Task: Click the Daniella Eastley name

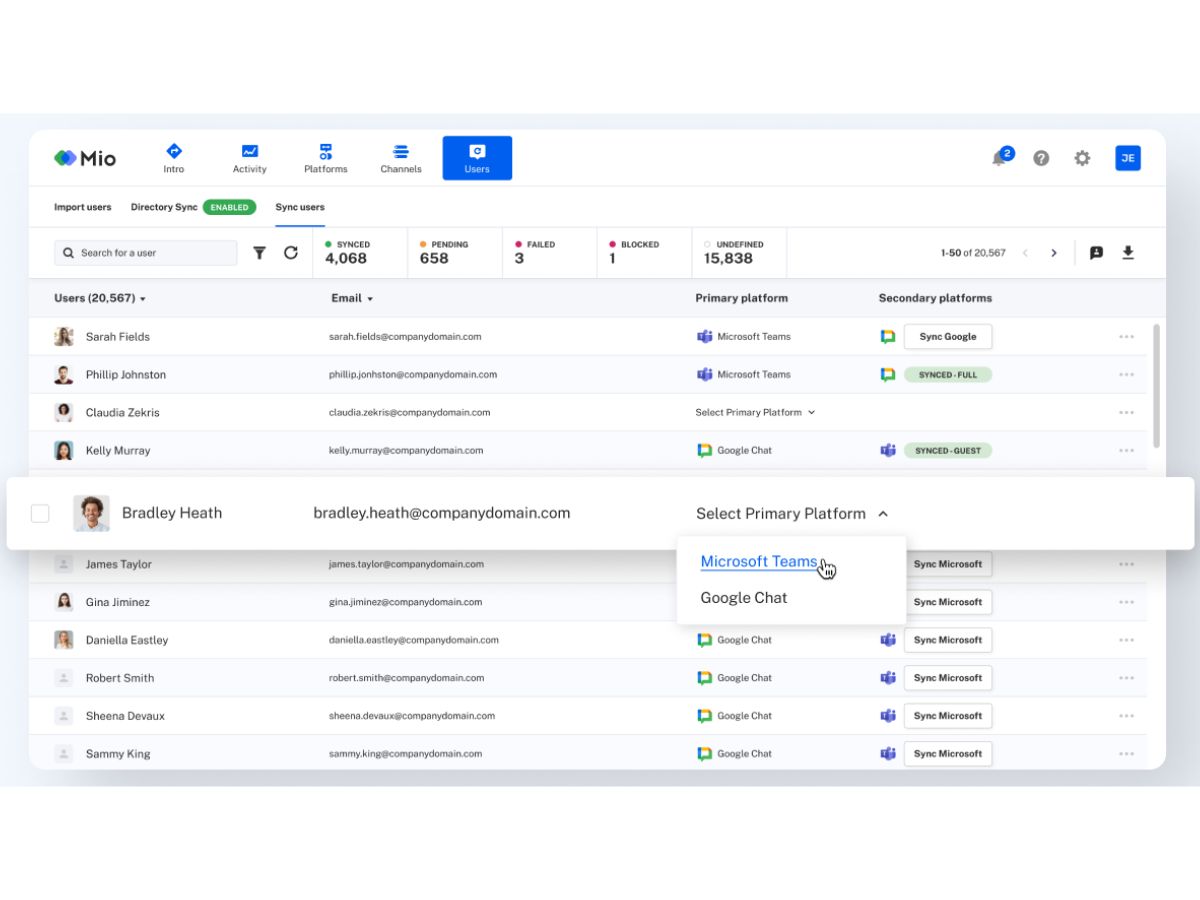Action: point(127,640)
